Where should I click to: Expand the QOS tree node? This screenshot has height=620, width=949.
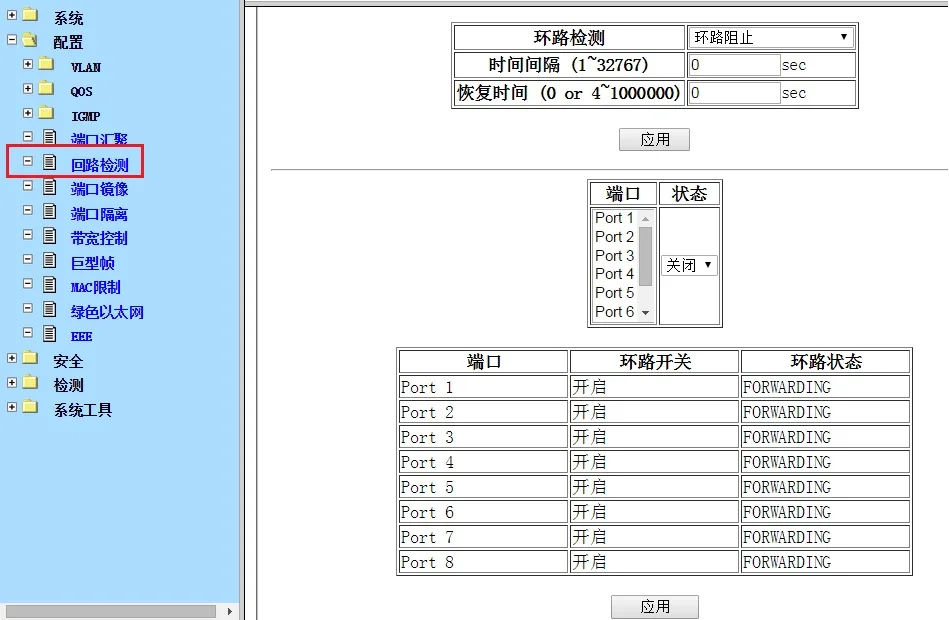28,88
